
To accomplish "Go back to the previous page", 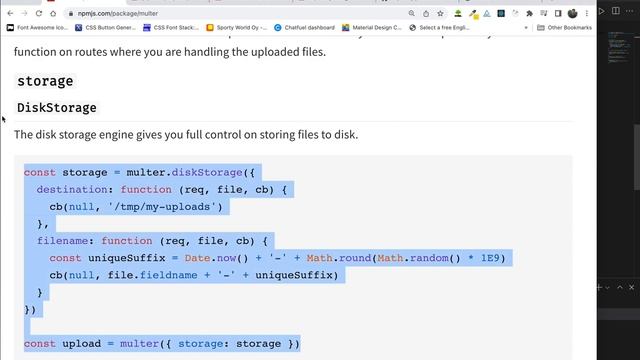I will point(10,13).
